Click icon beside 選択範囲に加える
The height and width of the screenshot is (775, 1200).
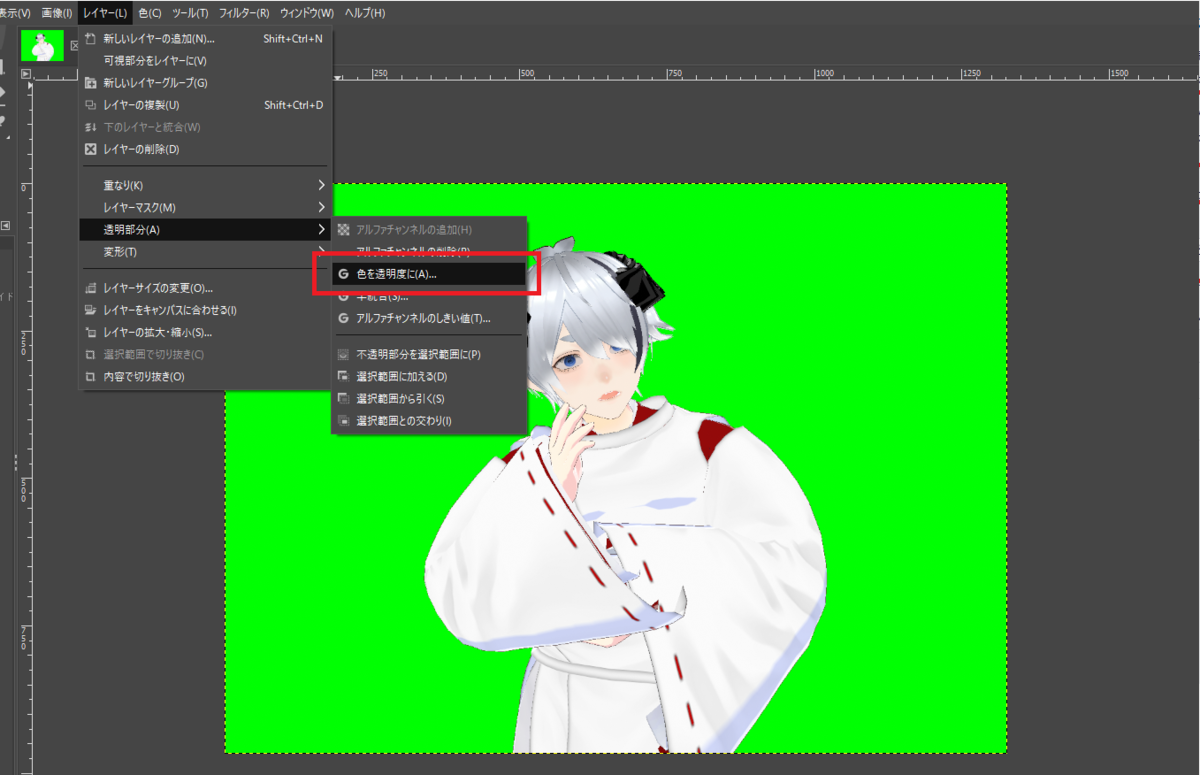pyautogui.click(x=344, y=376)
